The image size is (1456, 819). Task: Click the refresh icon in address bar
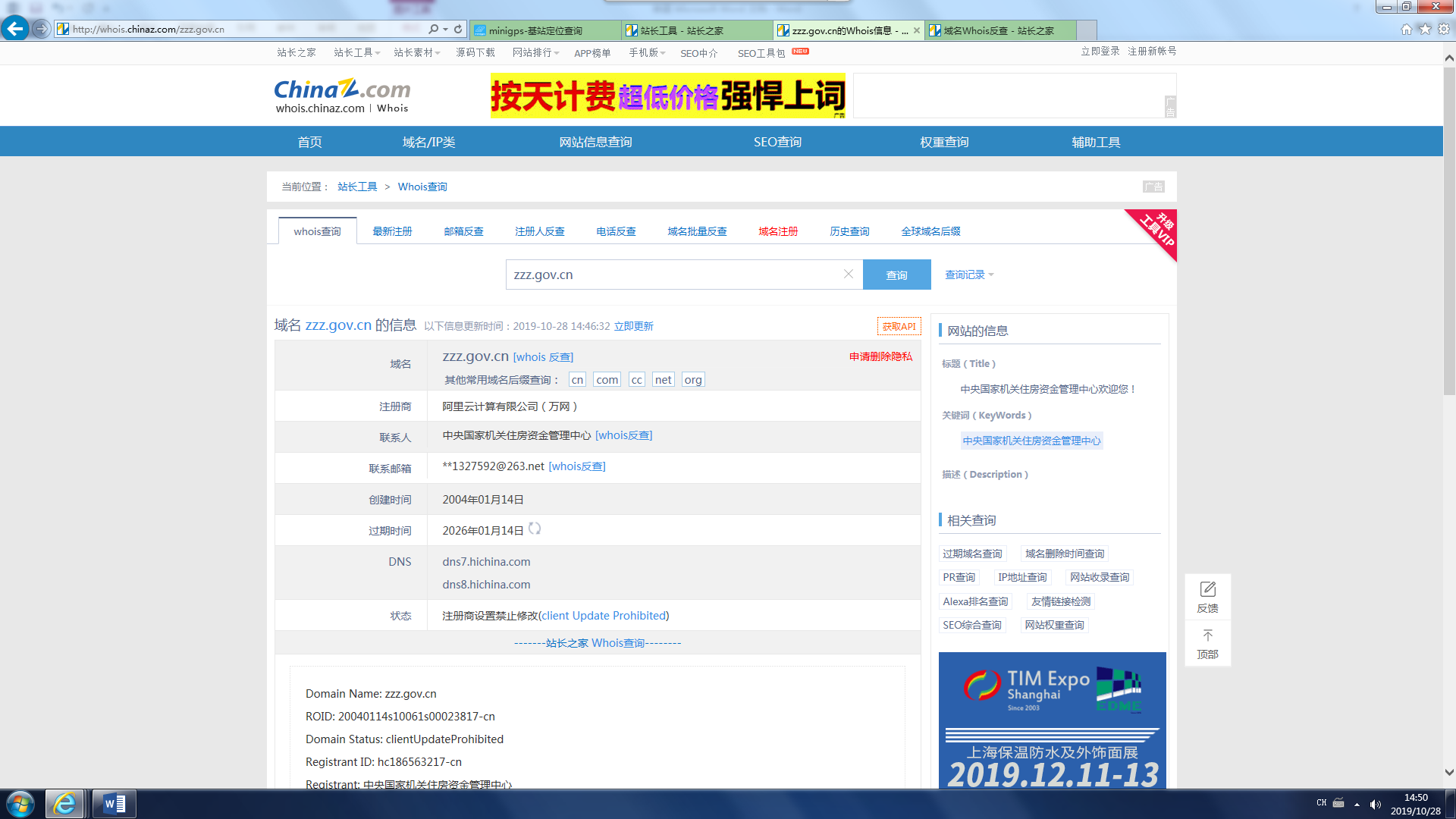(x=458, y=29)
